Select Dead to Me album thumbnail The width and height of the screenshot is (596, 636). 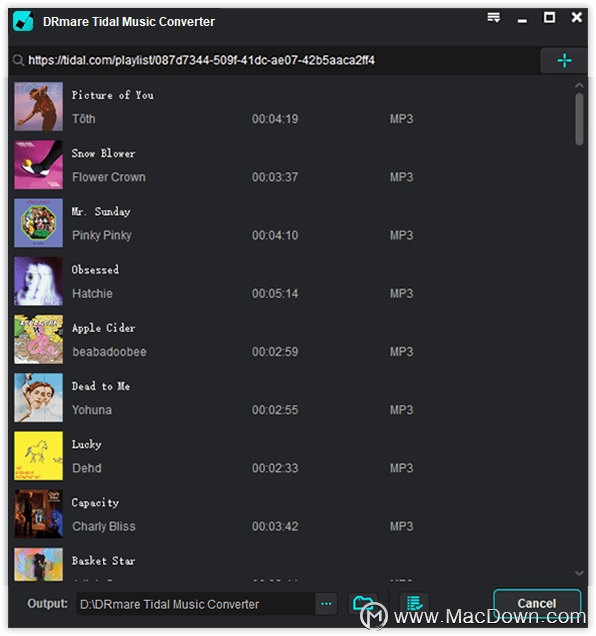39,398
